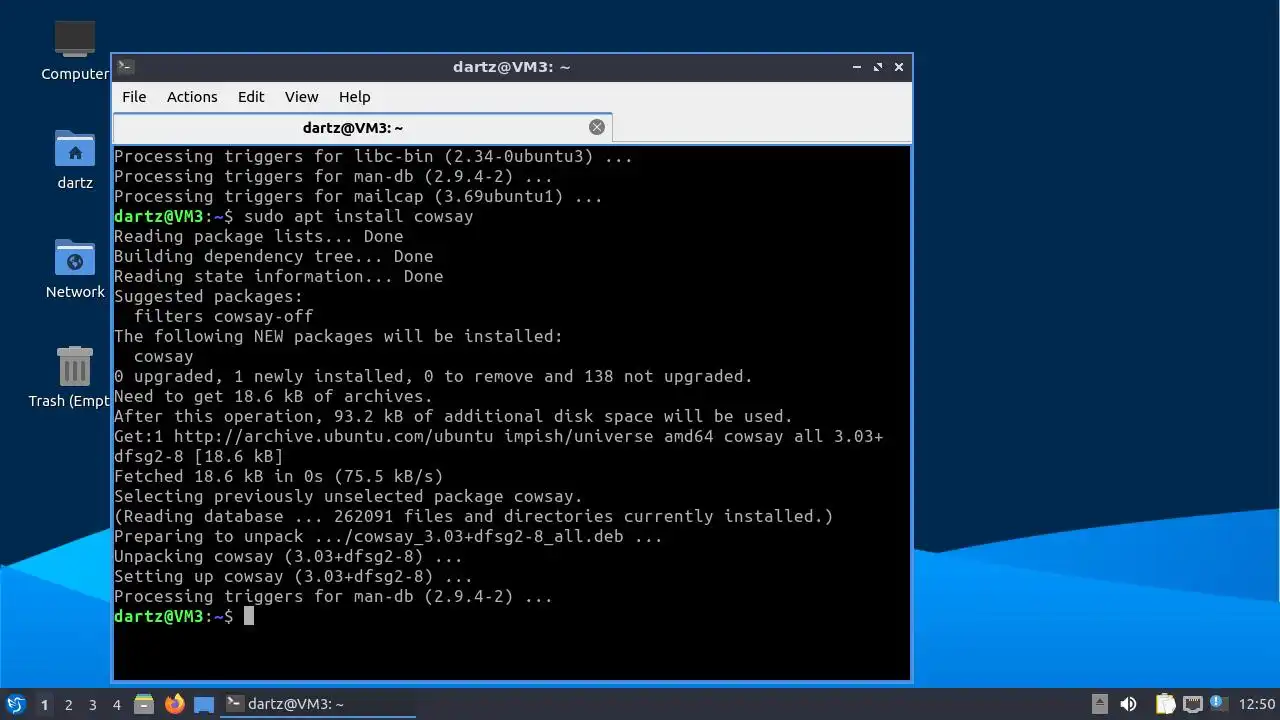Open the volume control icon

tap(1129, 704)
